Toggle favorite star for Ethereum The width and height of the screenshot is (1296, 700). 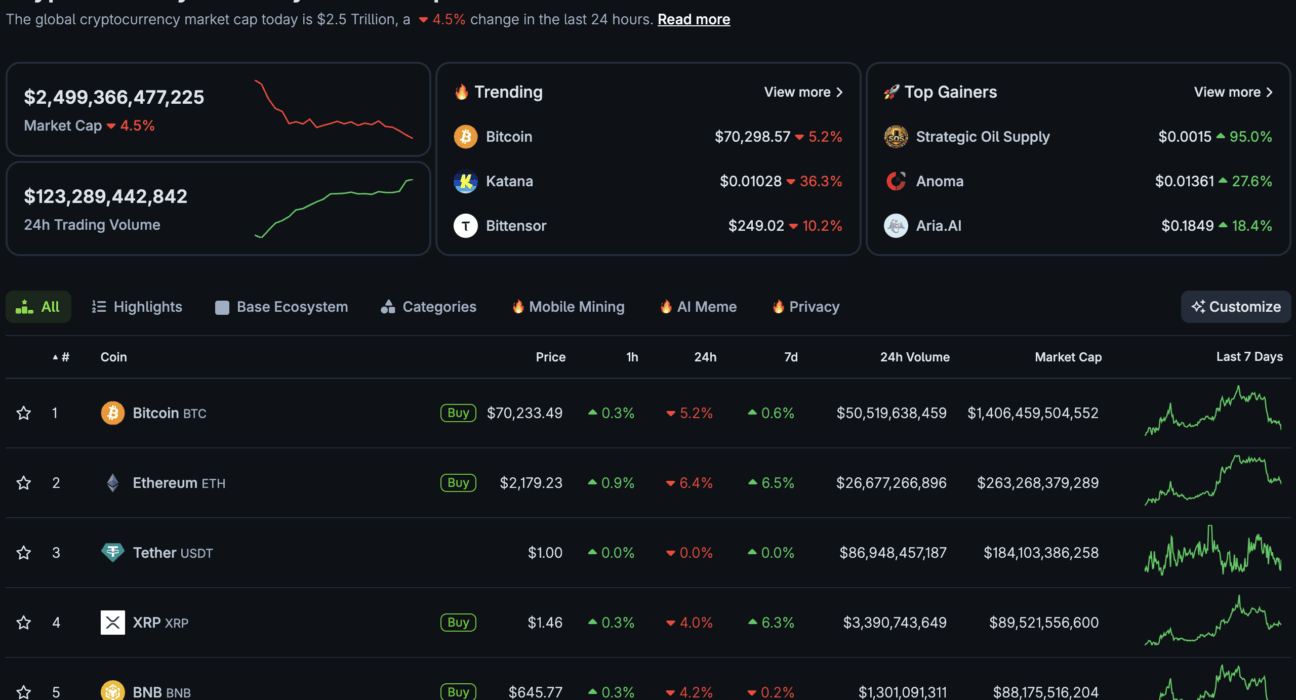pos(24,483)
